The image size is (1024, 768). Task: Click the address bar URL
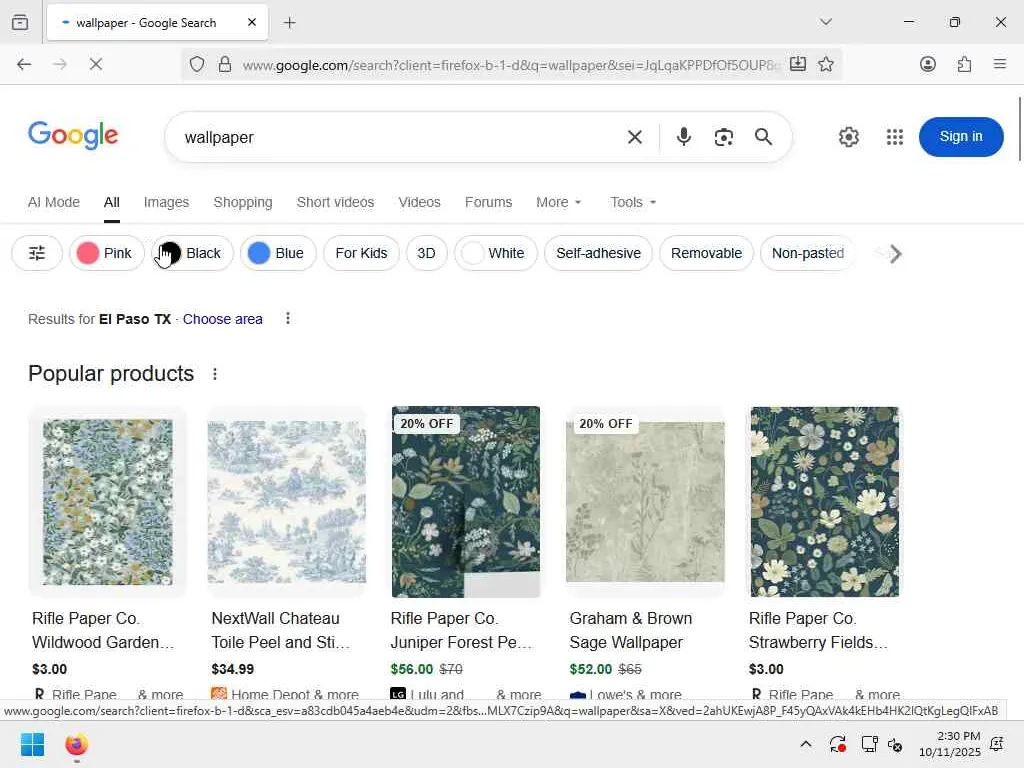pos(511,65)
